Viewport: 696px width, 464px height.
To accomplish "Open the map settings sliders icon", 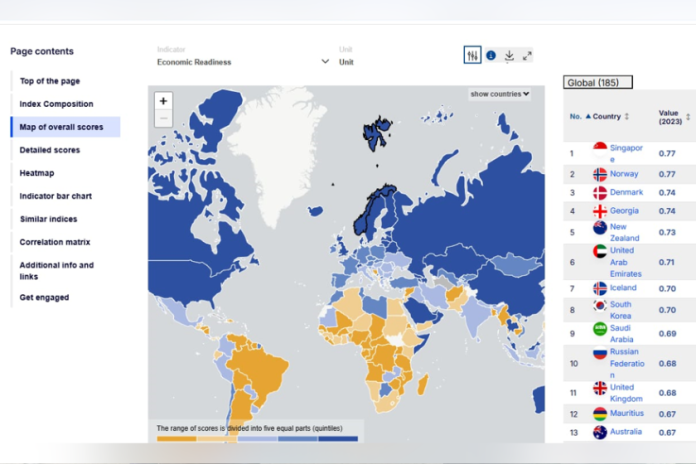I will (472, 56).
